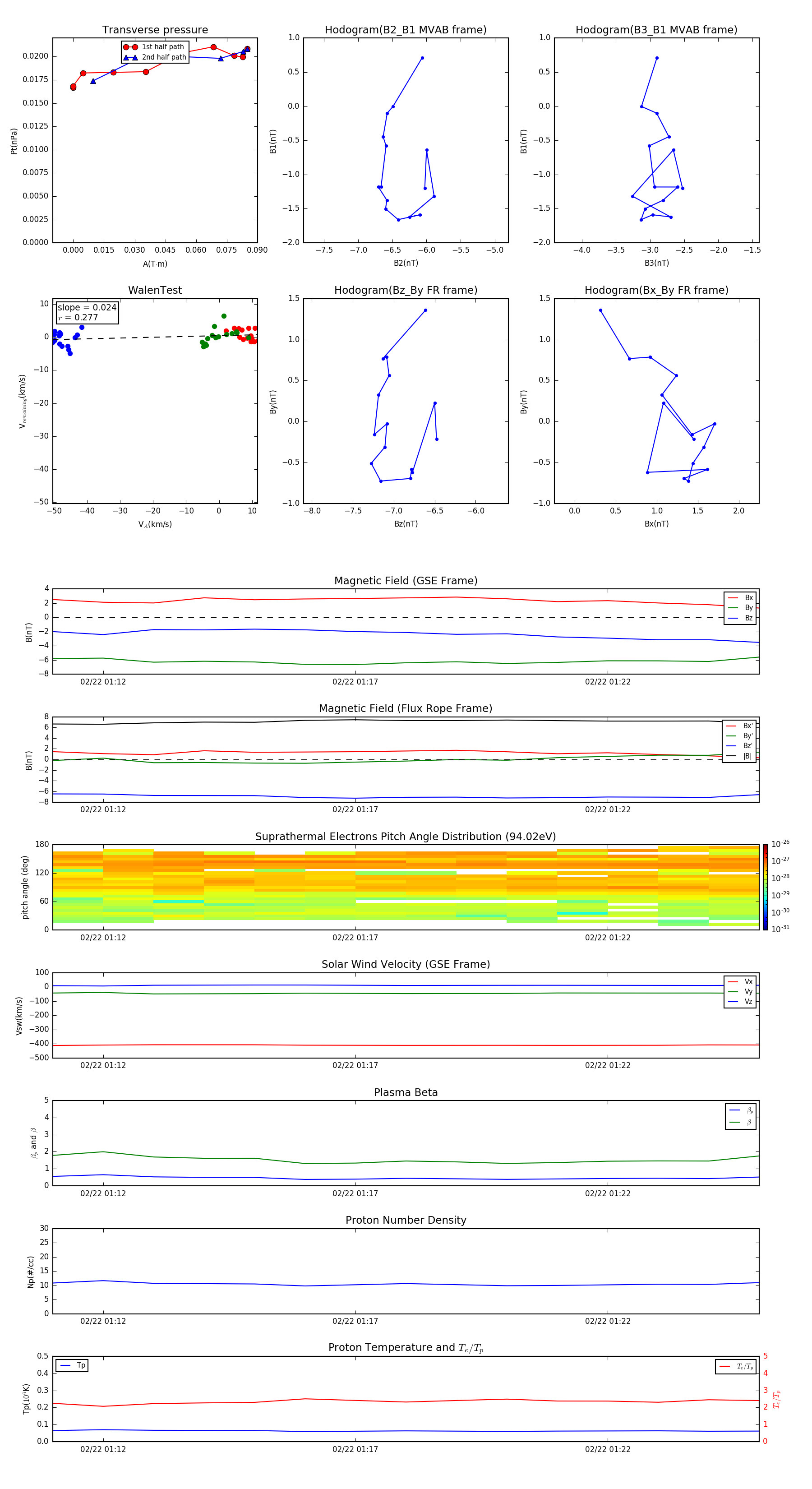The image size is (812, 1489).
Task: Click the "B3(nT)" x-axis label
Action: pyautogui.click(x=656, y=263)
